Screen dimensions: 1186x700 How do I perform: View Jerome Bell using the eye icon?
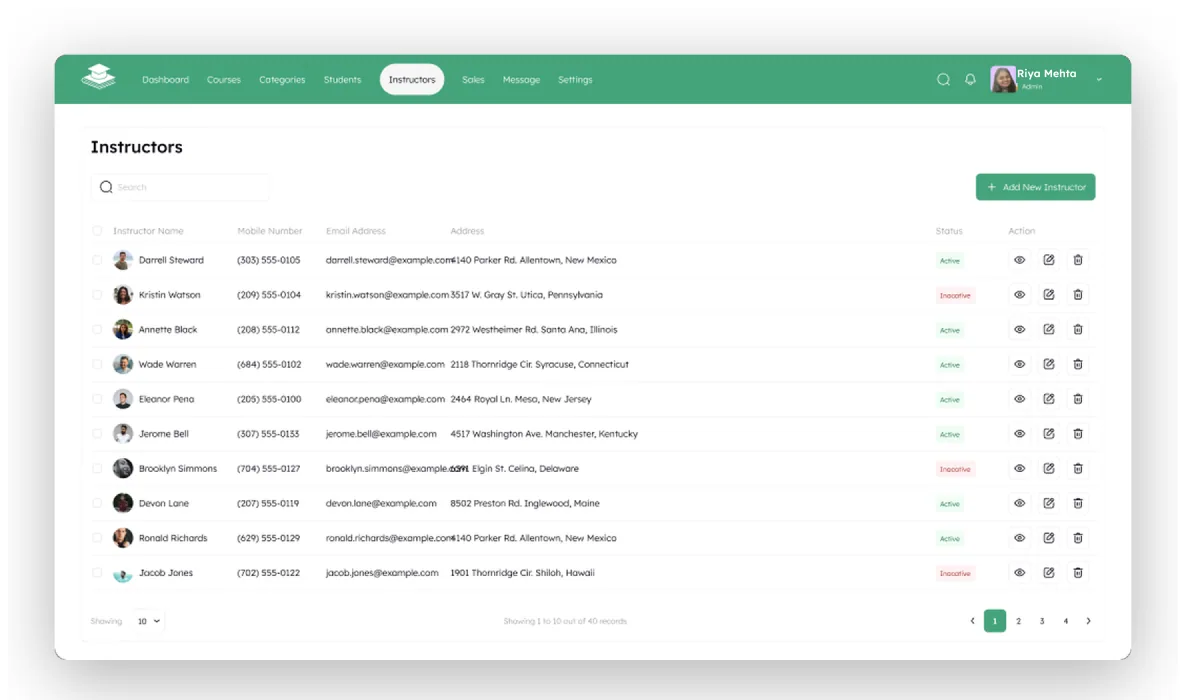coord(1020,434)
